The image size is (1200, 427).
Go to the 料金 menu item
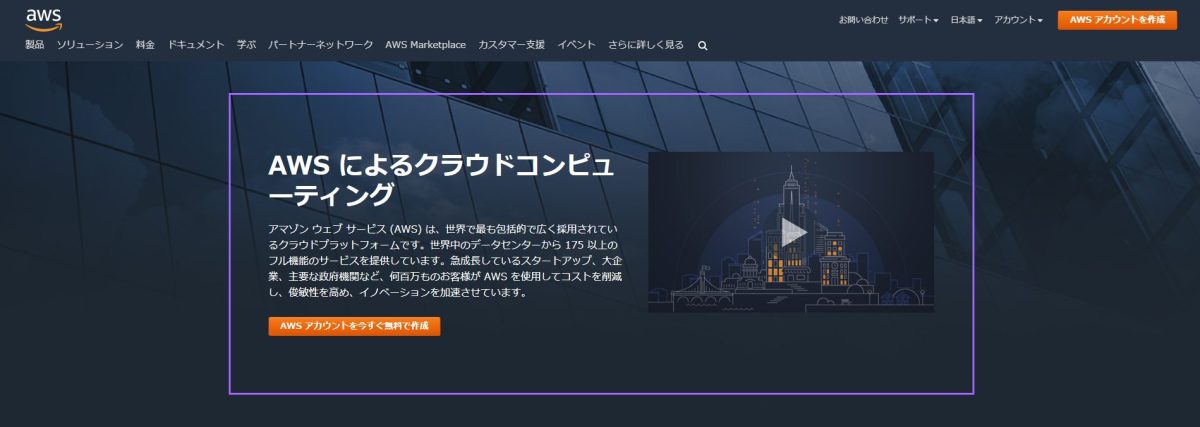click(x=145, y=45)
